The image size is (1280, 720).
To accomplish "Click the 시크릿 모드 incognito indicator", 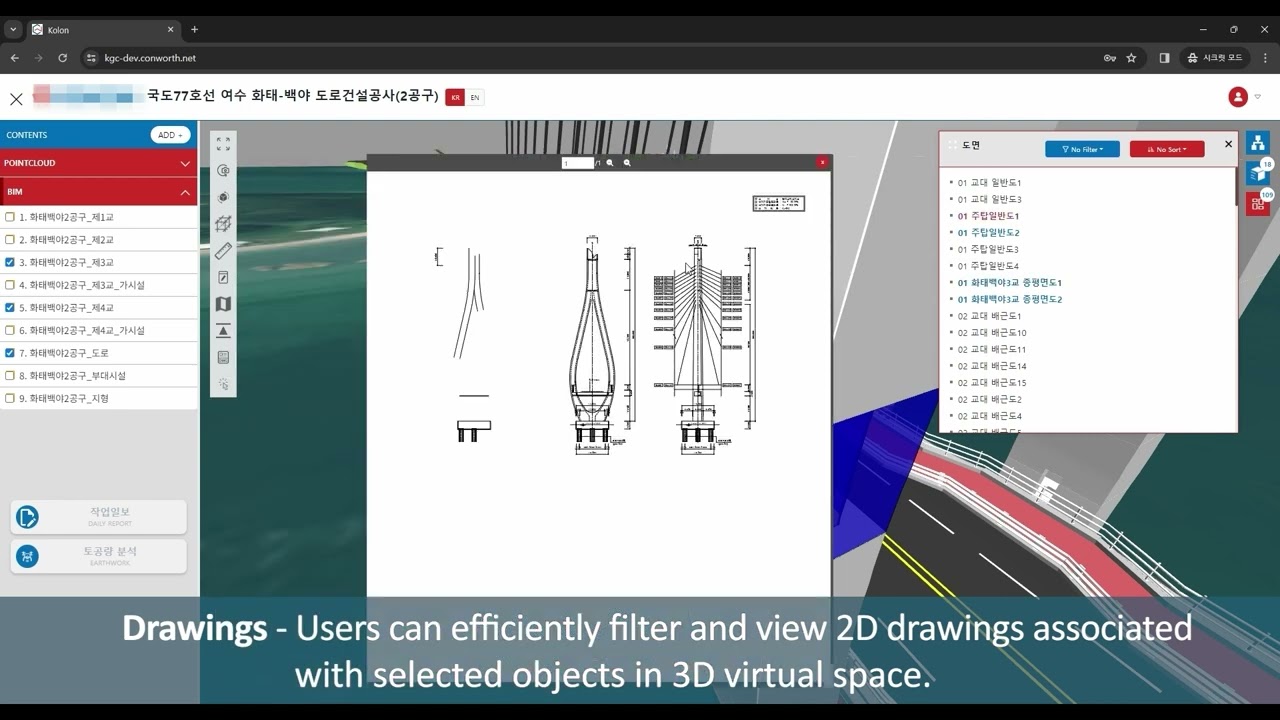I will point(1214,58).
